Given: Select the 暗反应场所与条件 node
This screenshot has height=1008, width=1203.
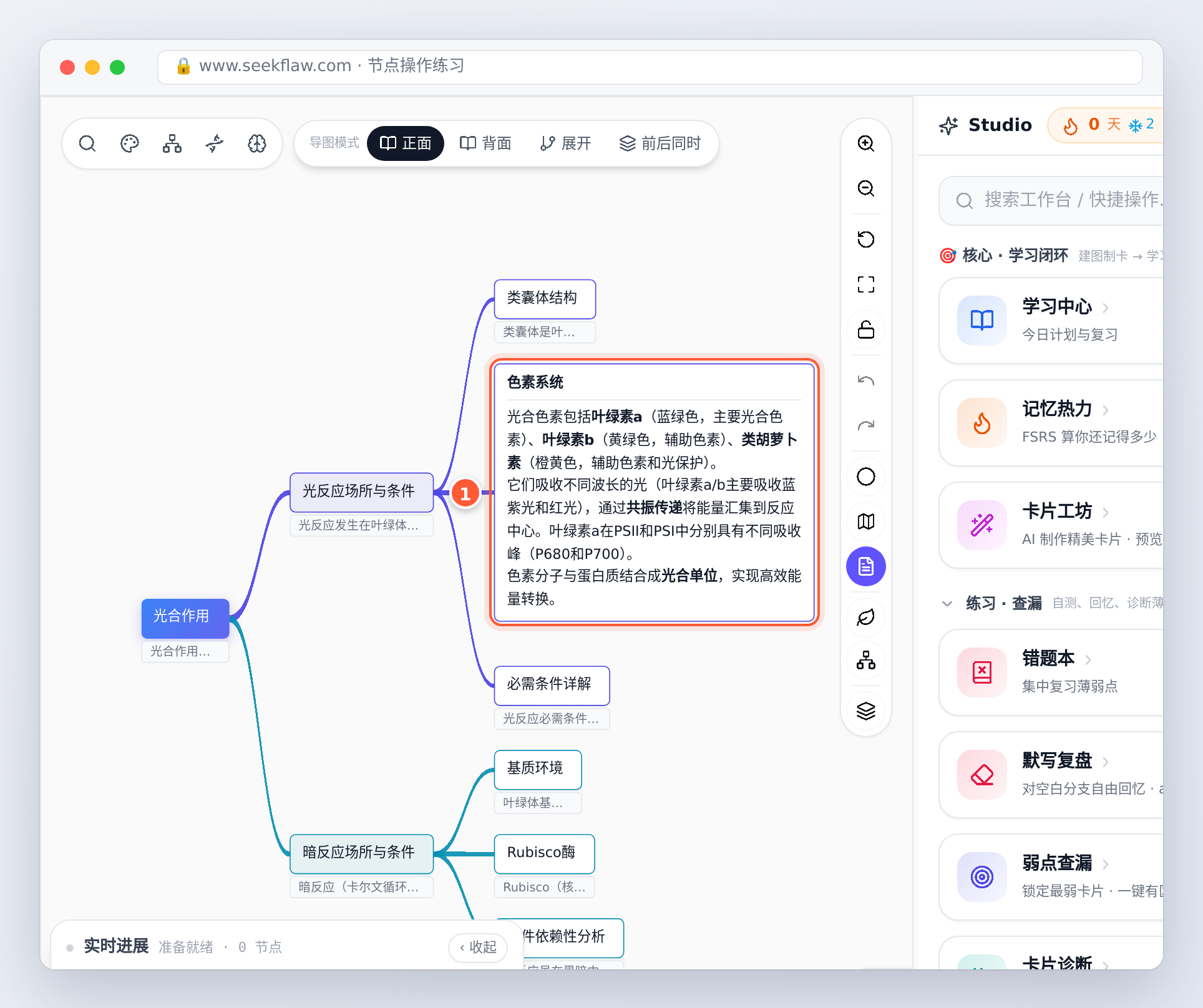Looking at the screenshot, I should tap(361, 853).
